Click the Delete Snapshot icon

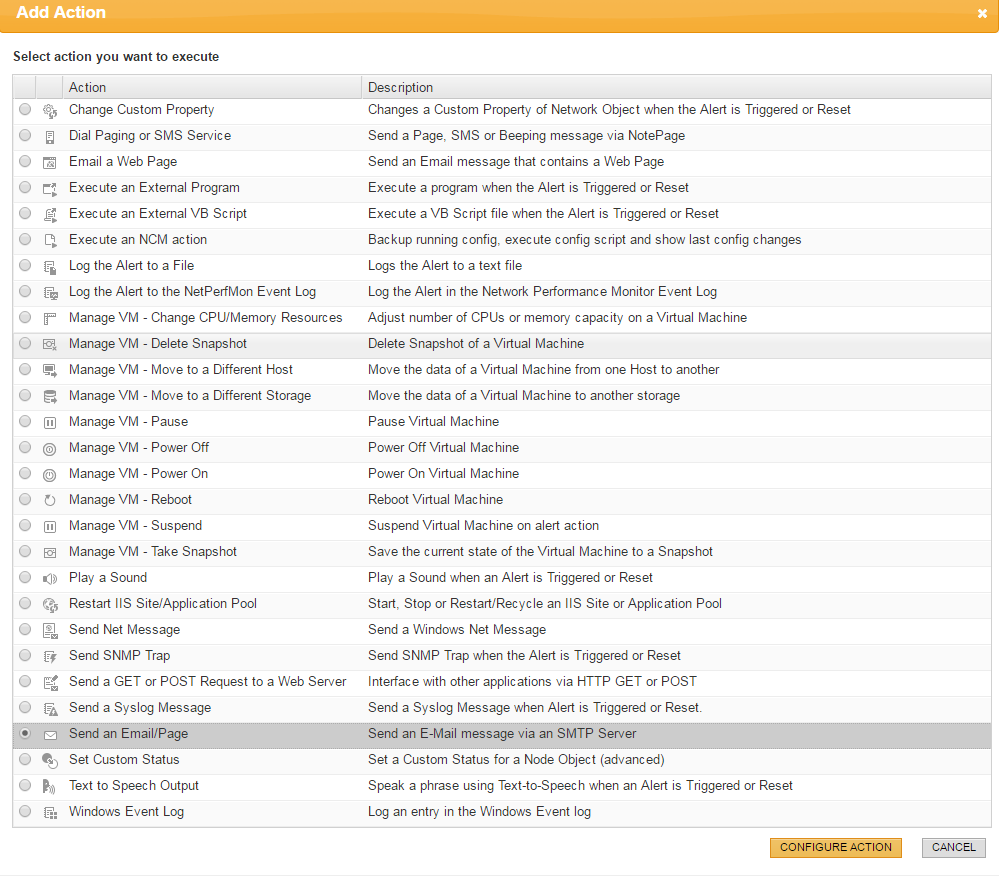50,345
